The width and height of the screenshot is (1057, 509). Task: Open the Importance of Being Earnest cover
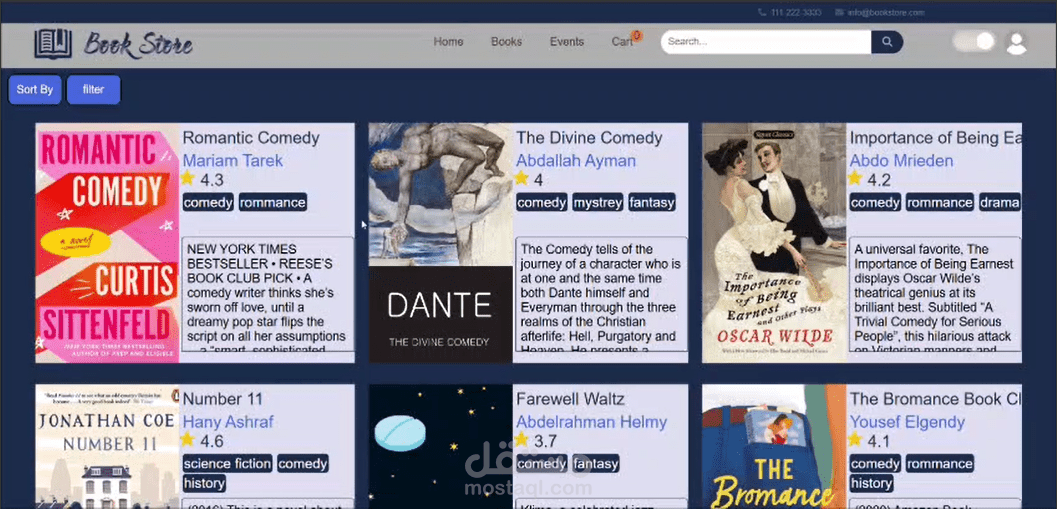(x=774, y=243)
